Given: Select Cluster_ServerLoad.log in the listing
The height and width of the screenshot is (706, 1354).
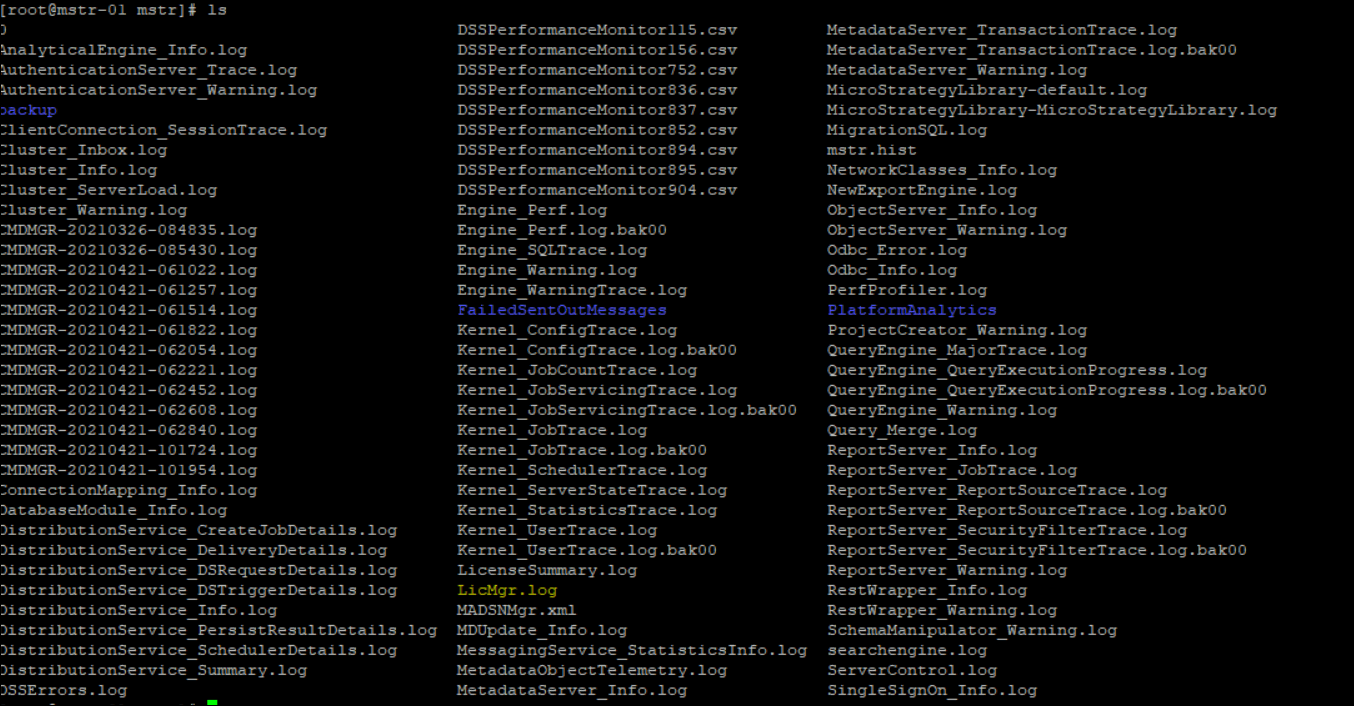Looking at the screenshot, I should point(108,190).
